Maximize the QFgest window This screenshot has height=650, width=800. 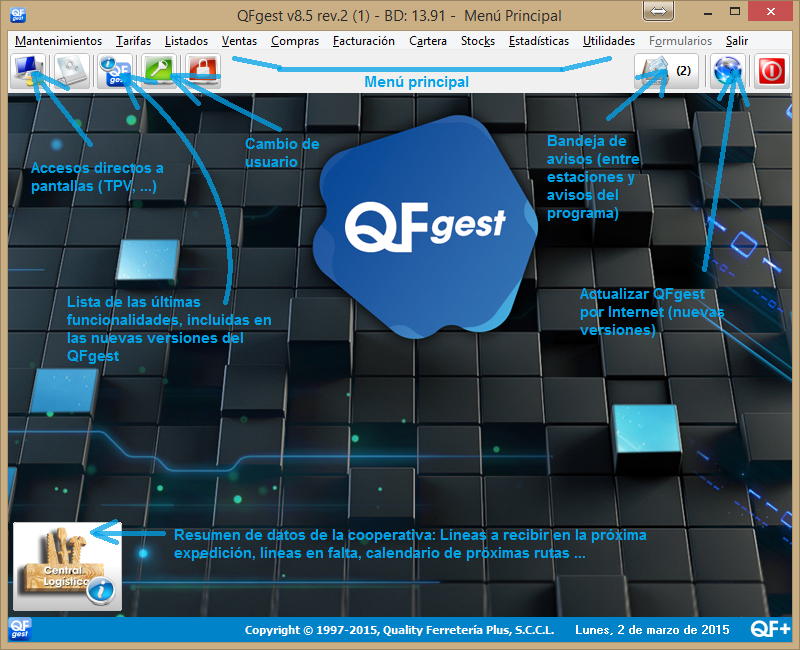click(x=735, y=11)
